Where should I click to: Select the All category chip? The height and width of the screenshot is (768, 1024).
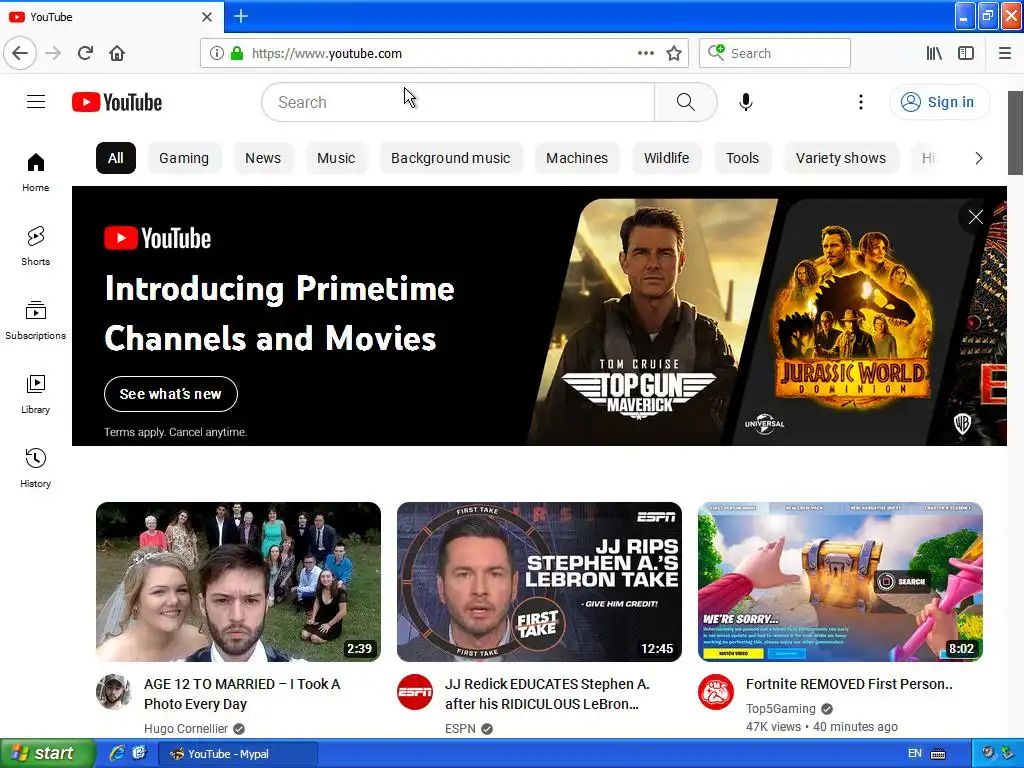[116, 158]
